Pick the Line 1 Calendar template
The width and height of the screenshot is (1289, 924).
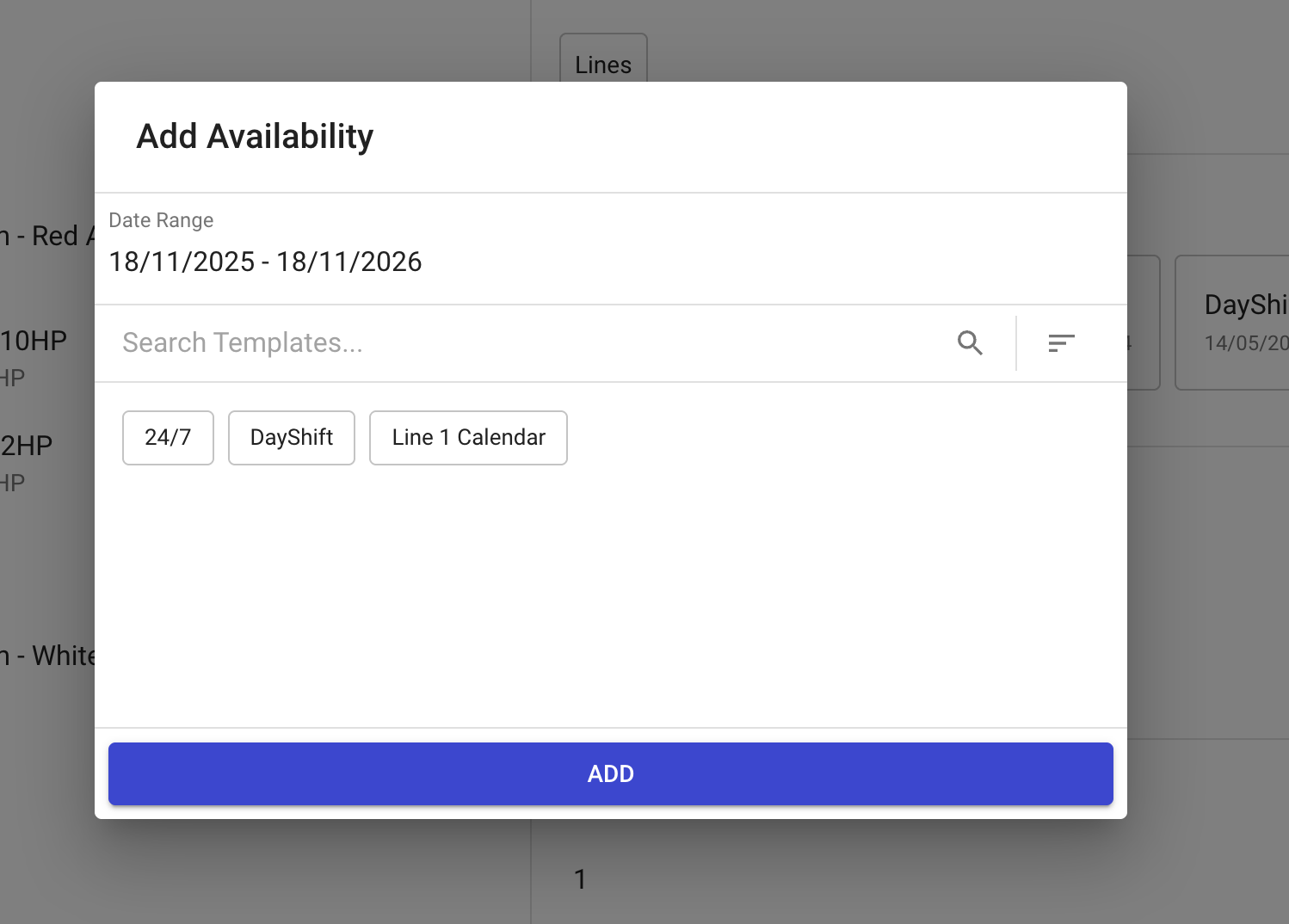click(468, 438)
